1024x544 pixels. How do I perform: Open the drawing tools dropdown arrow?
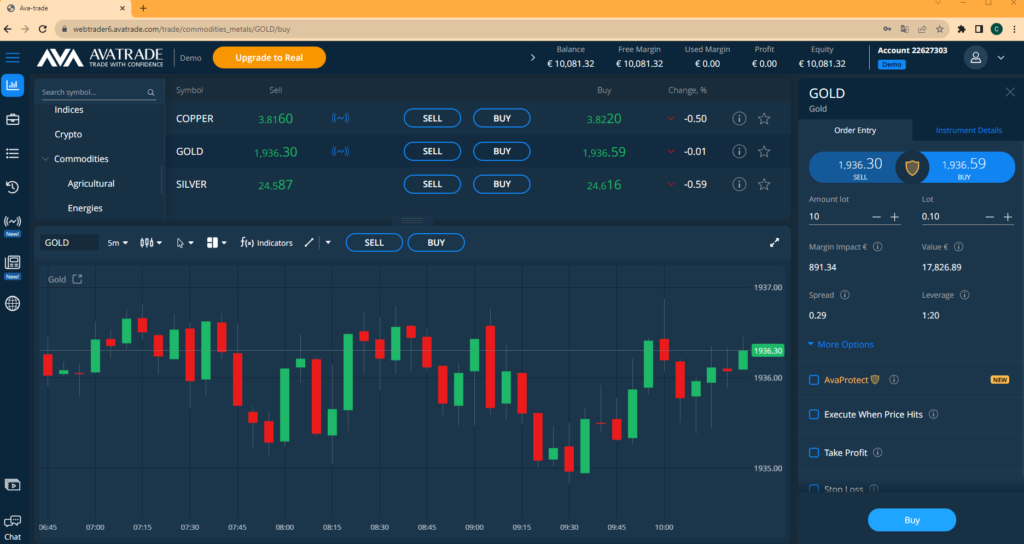(x=328, y=242)
